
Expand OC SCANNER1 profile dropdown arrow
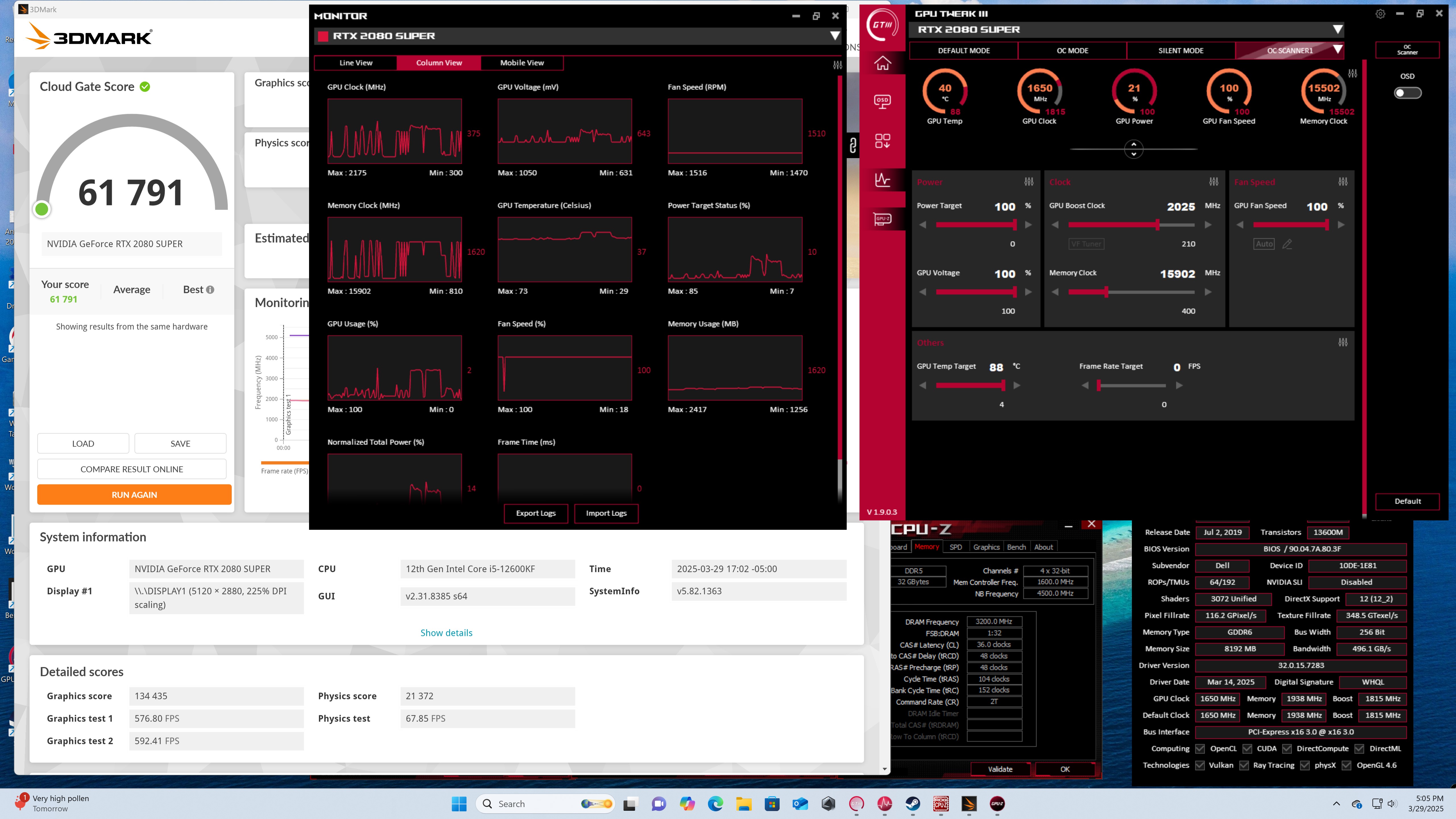click(x=1337, y=50)
